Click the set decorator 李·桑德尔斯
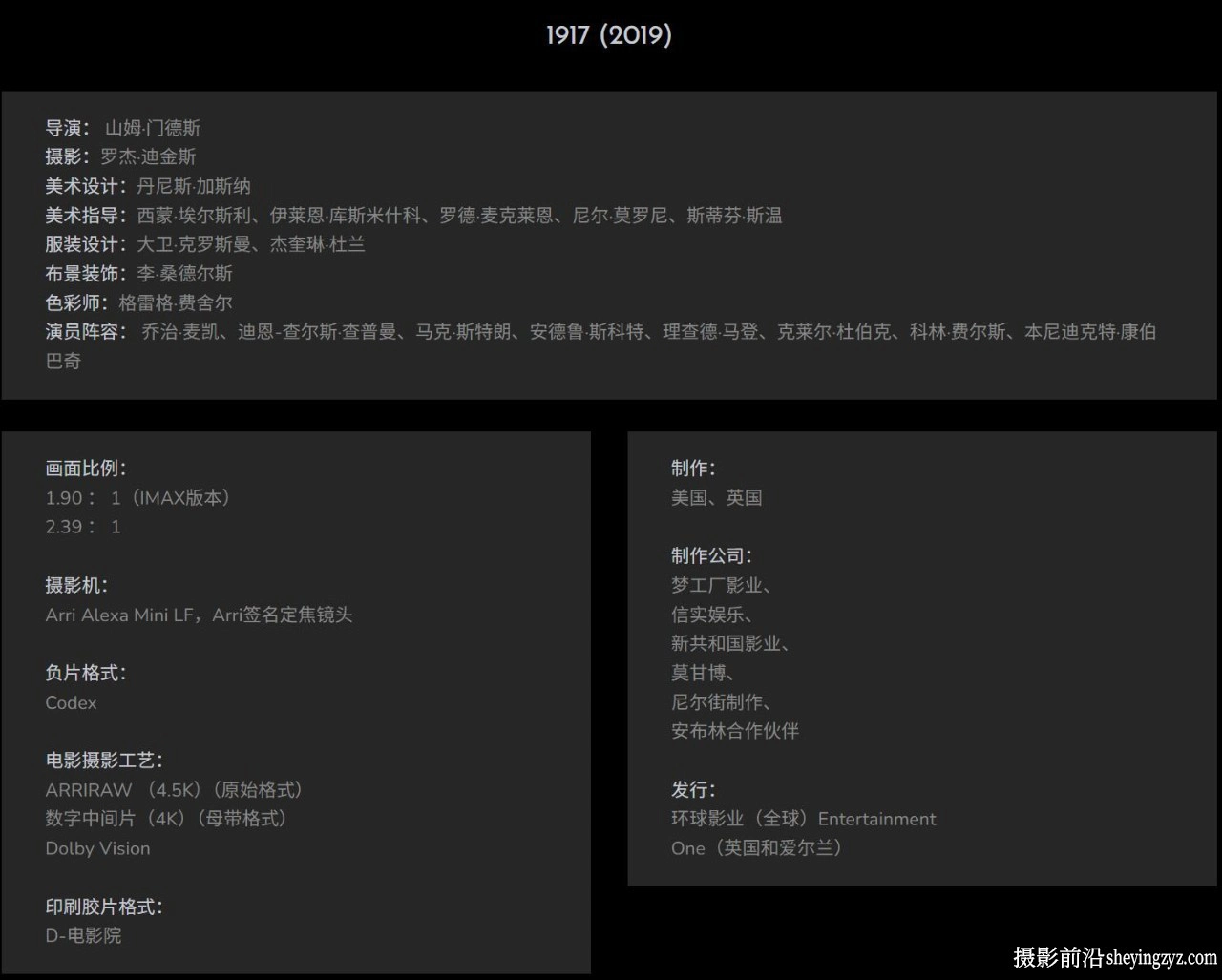The height and width of the screenshot is (980, 1222). tap(184, 274)
